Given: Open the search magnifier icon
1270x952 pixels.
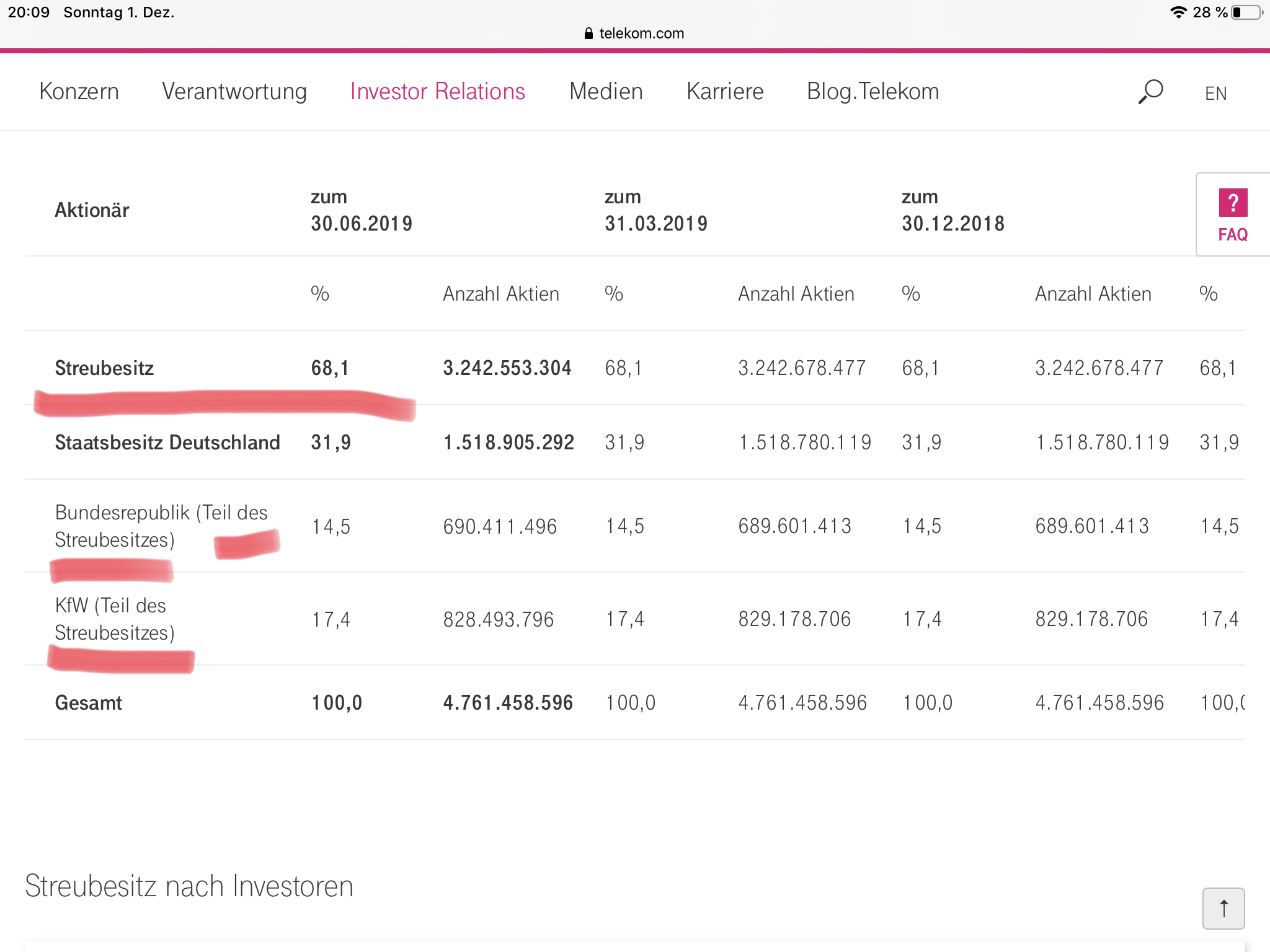Looking at the screenshot, I should (x=1150, y=92).
